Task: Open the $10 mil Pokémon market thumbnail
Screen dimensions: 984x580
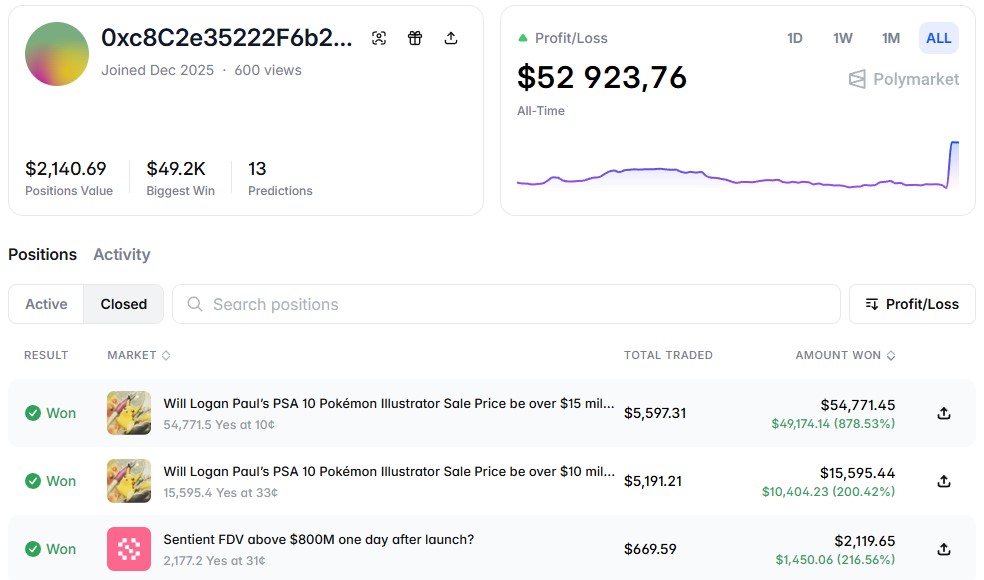Action: [x=129, y=481]
